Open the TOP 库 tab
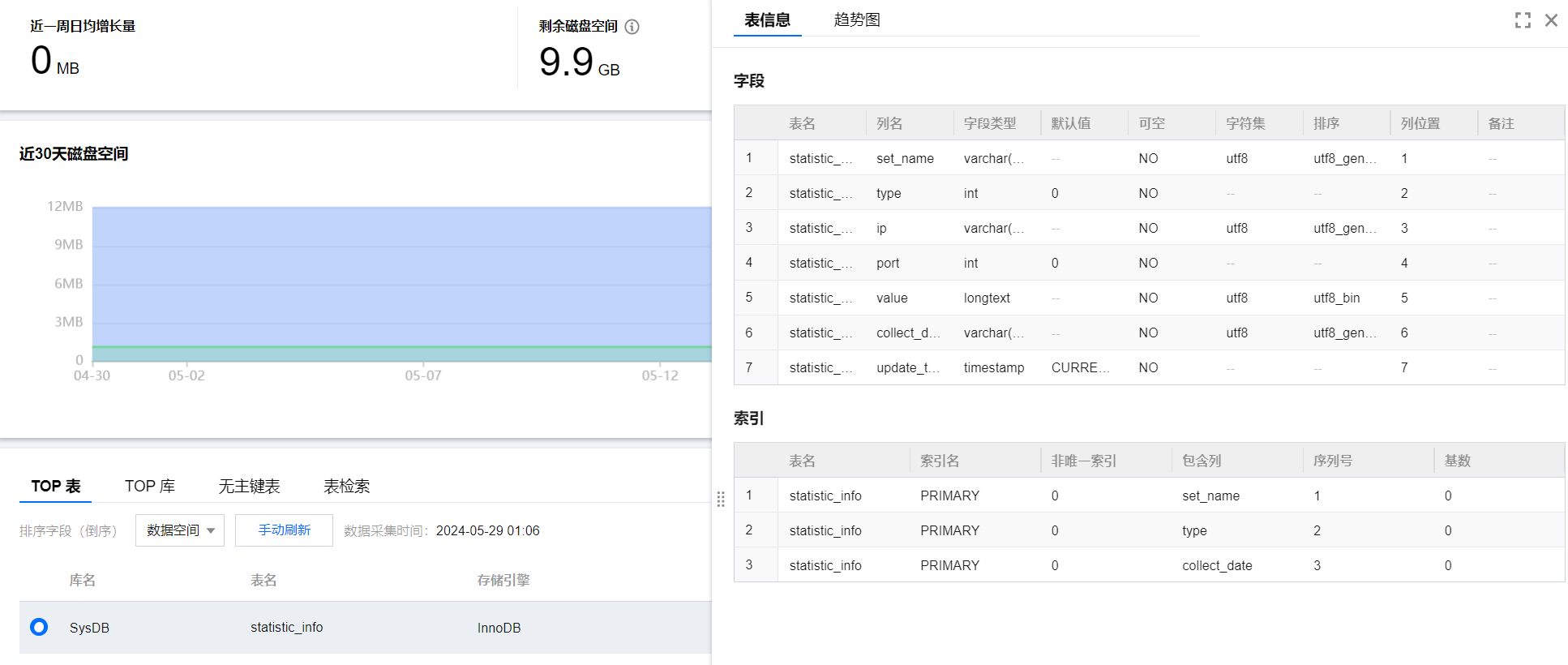This screenshot has height=665, width=1568. pyautogui.click(x=149, y=486)
